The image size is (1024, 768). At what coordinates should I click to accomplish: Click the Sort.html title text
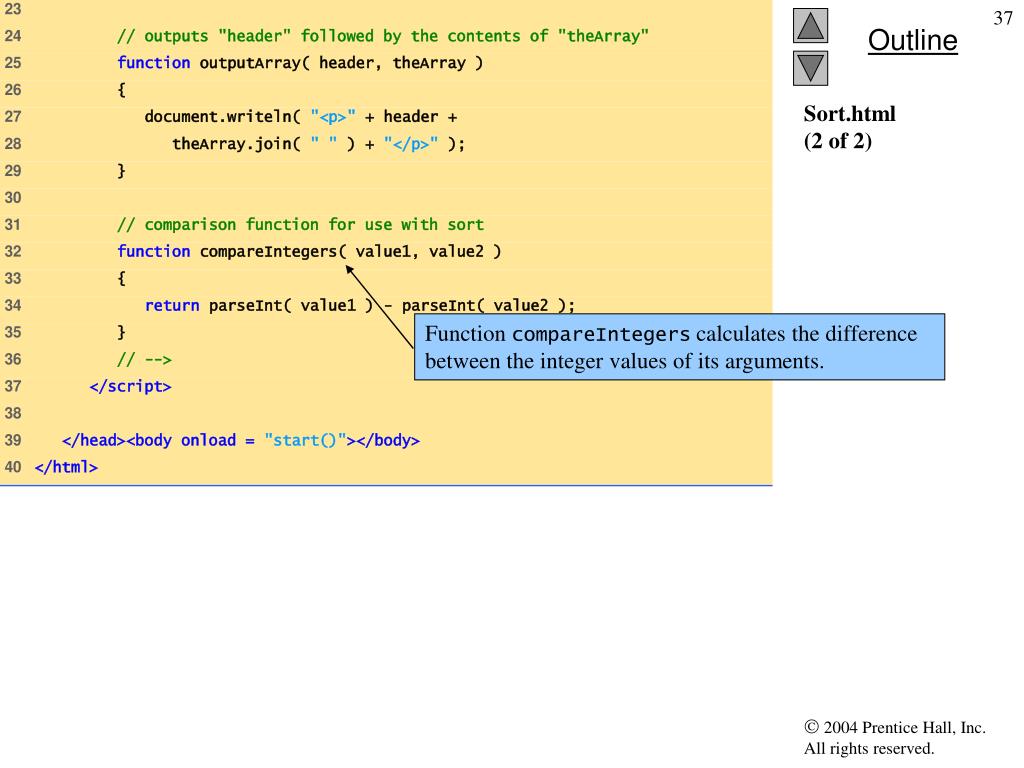pos(849,114)
